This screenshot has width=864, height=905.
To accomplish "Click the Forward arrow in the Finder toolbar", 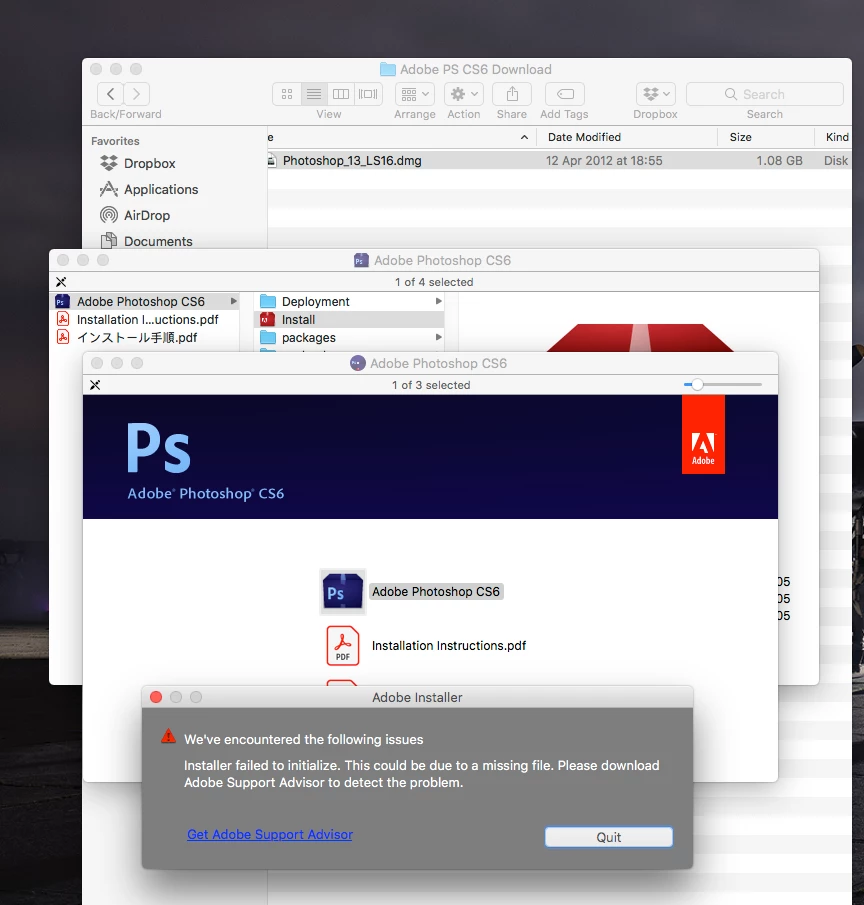I will 136,94.
